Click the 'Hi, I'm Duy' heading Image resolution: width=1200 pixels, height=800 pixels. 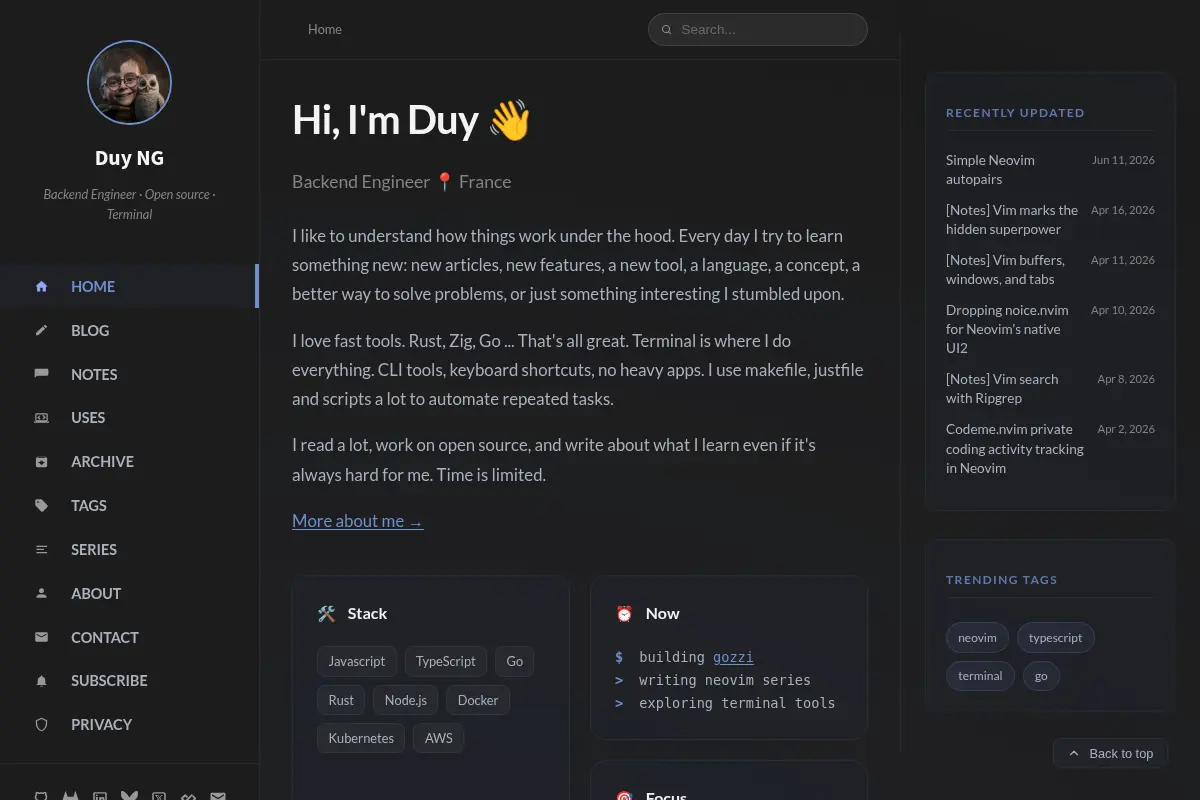411,120
